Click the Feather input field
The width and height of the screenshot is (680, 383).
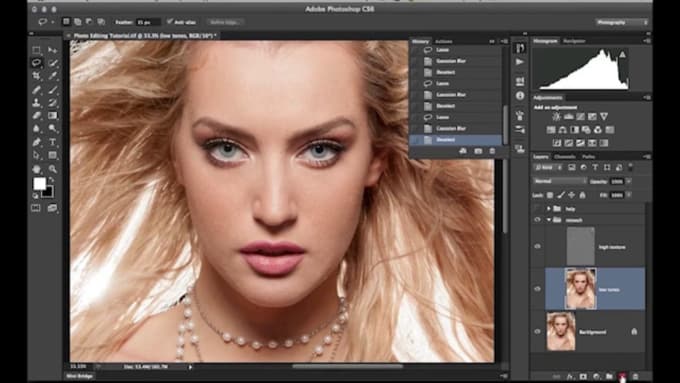point(148,22)
